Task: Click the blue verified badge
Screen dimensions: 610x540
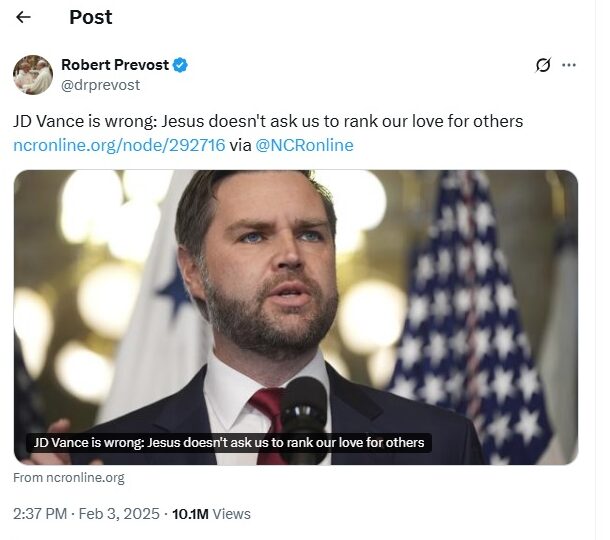Action: [180, 66]
